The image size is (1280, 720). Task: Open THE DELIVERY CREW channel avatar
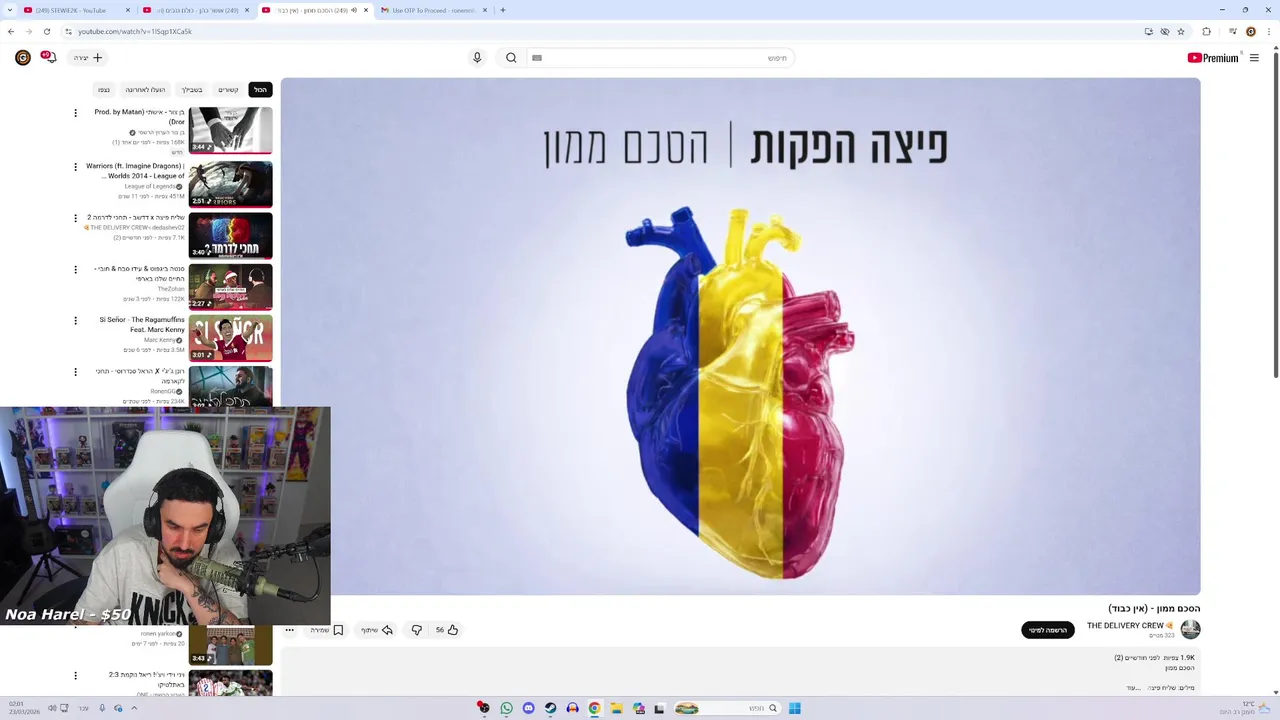pyautogui.click(x=1190, y=629)
